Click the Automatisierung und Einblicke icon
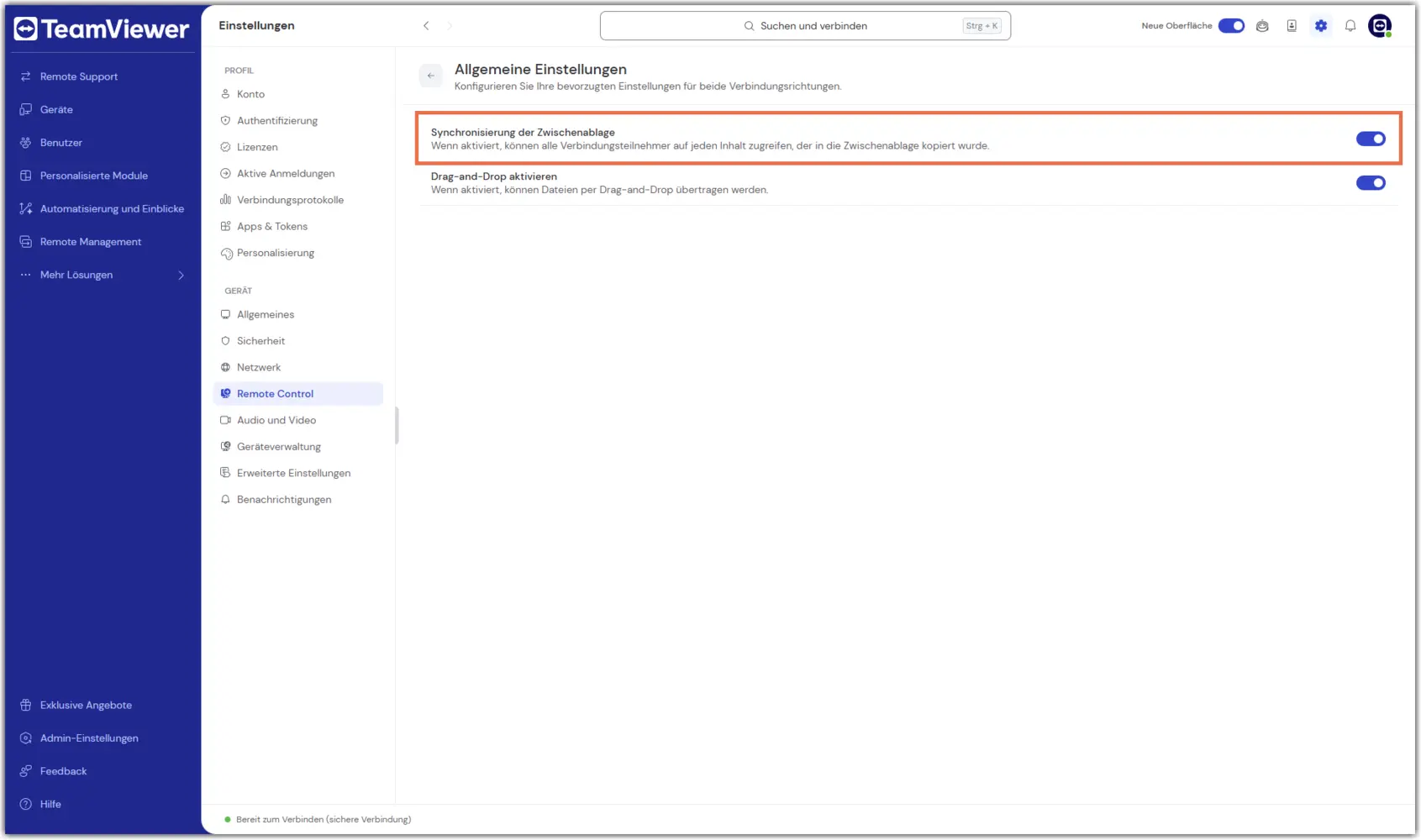The image size is (1421, 840). (26, 208)
